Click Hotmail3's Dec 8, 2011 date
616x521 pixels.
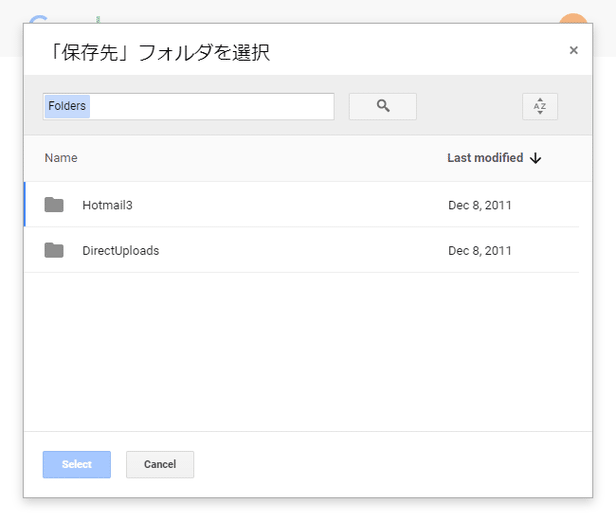[480, 205]
